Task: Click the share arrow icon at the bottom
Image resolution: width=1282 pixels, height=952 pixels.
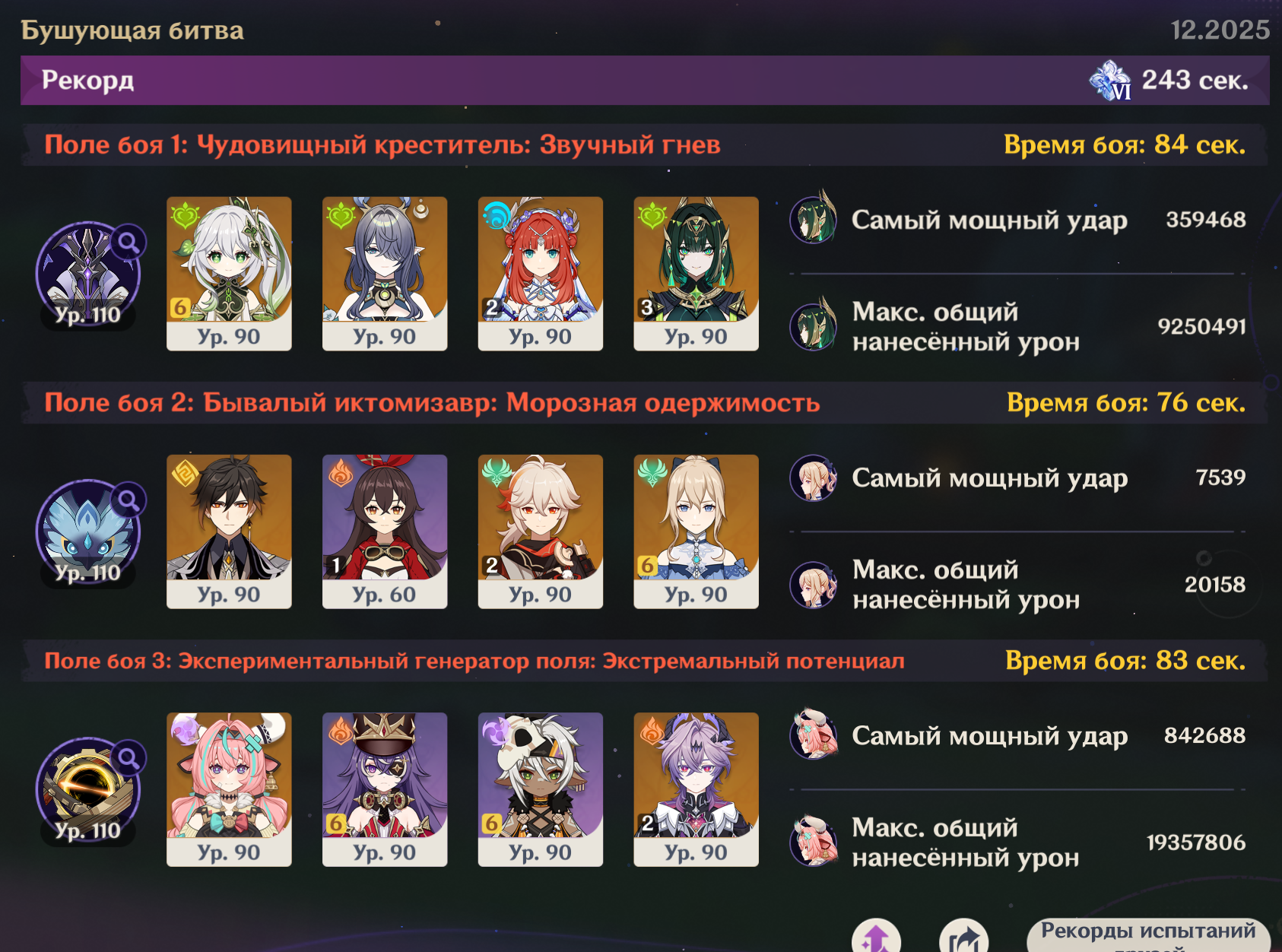Action: [x=963, y=938]
